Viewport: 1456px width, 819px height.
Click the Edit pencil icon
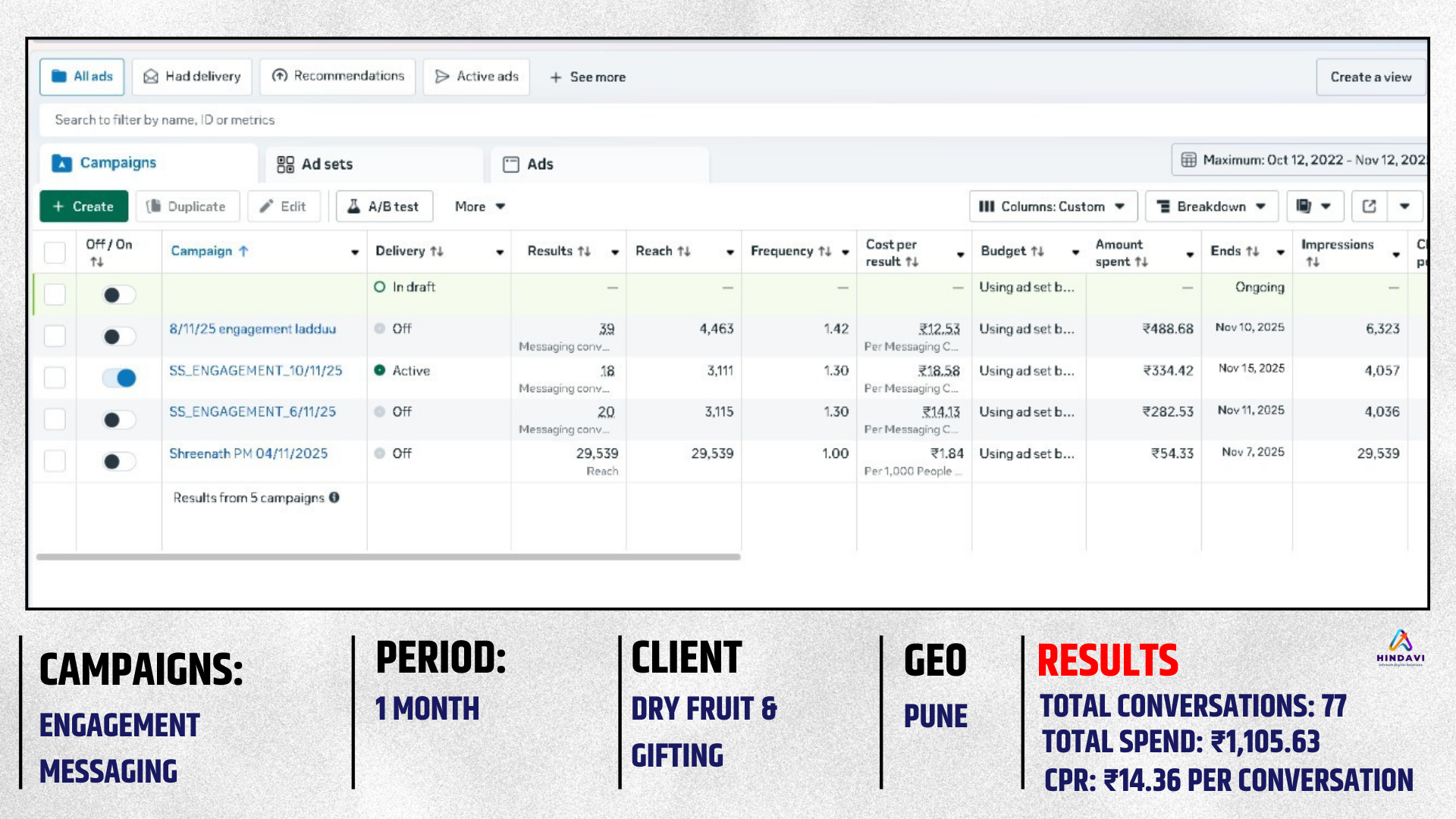click(266, 206)
